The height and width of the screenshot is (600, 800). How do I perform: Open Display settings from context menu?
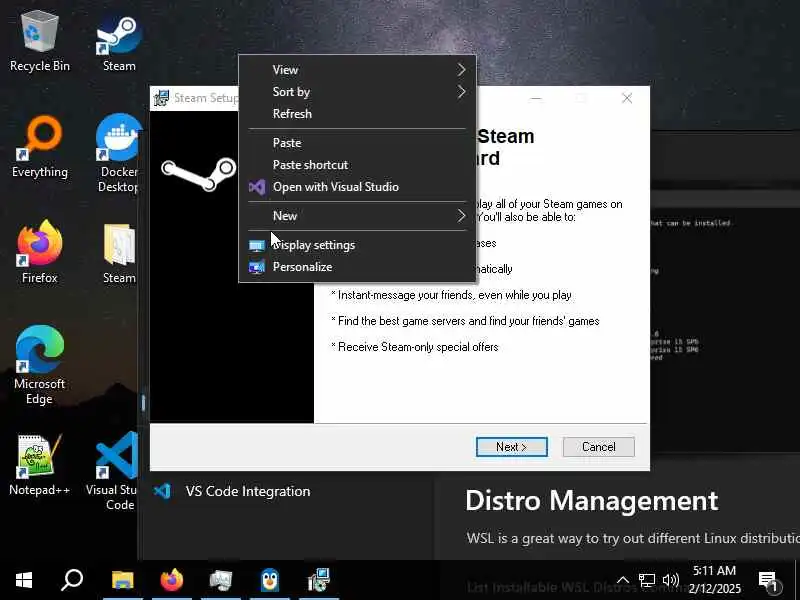click(x=357, y=245)
